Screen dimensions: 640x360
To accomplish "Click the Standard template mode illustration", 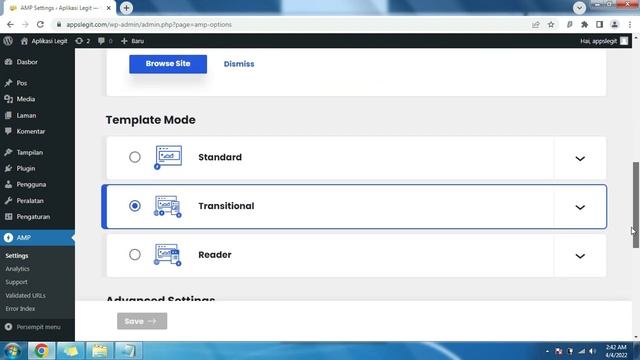I will [168, 157].
